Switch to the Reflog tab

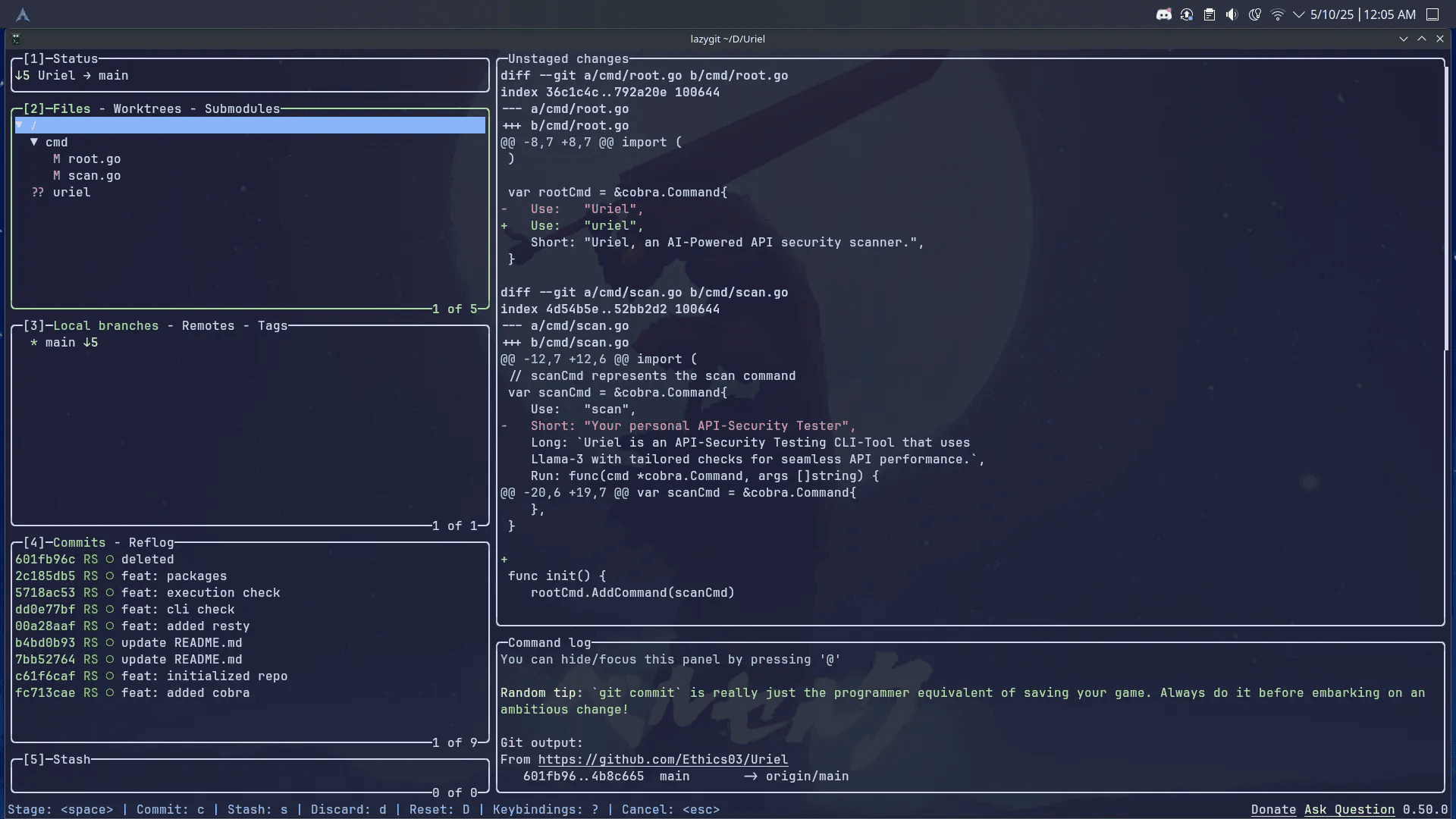[x=151, y=542]
